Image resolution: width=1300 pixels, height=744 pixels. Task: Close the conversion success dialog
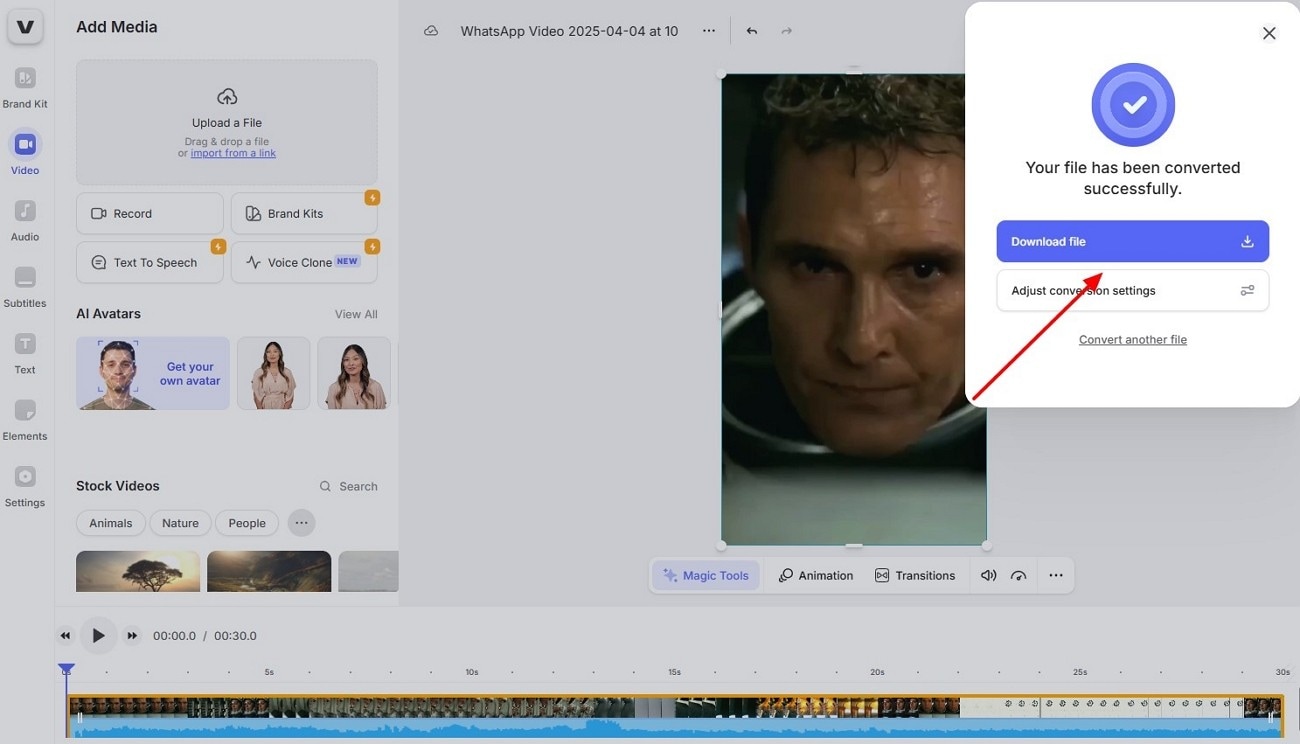1269,33
